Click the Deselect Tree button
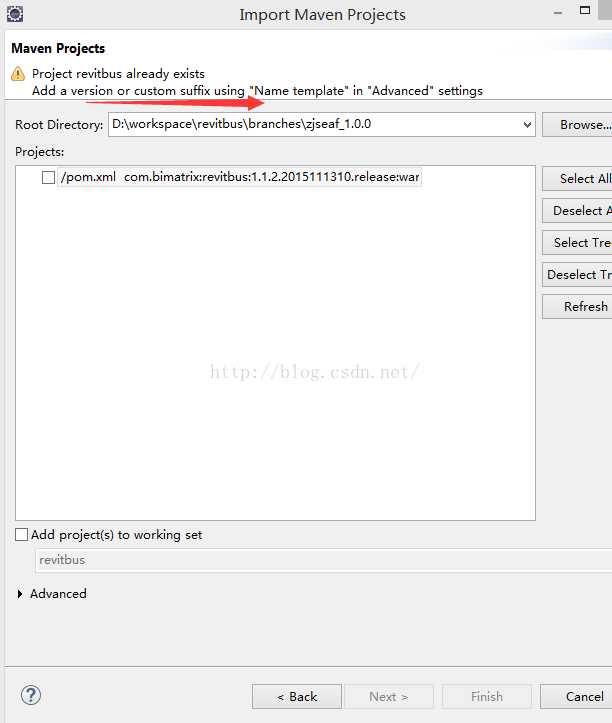This screenshot has width=612, height=723. coord(578,275)
